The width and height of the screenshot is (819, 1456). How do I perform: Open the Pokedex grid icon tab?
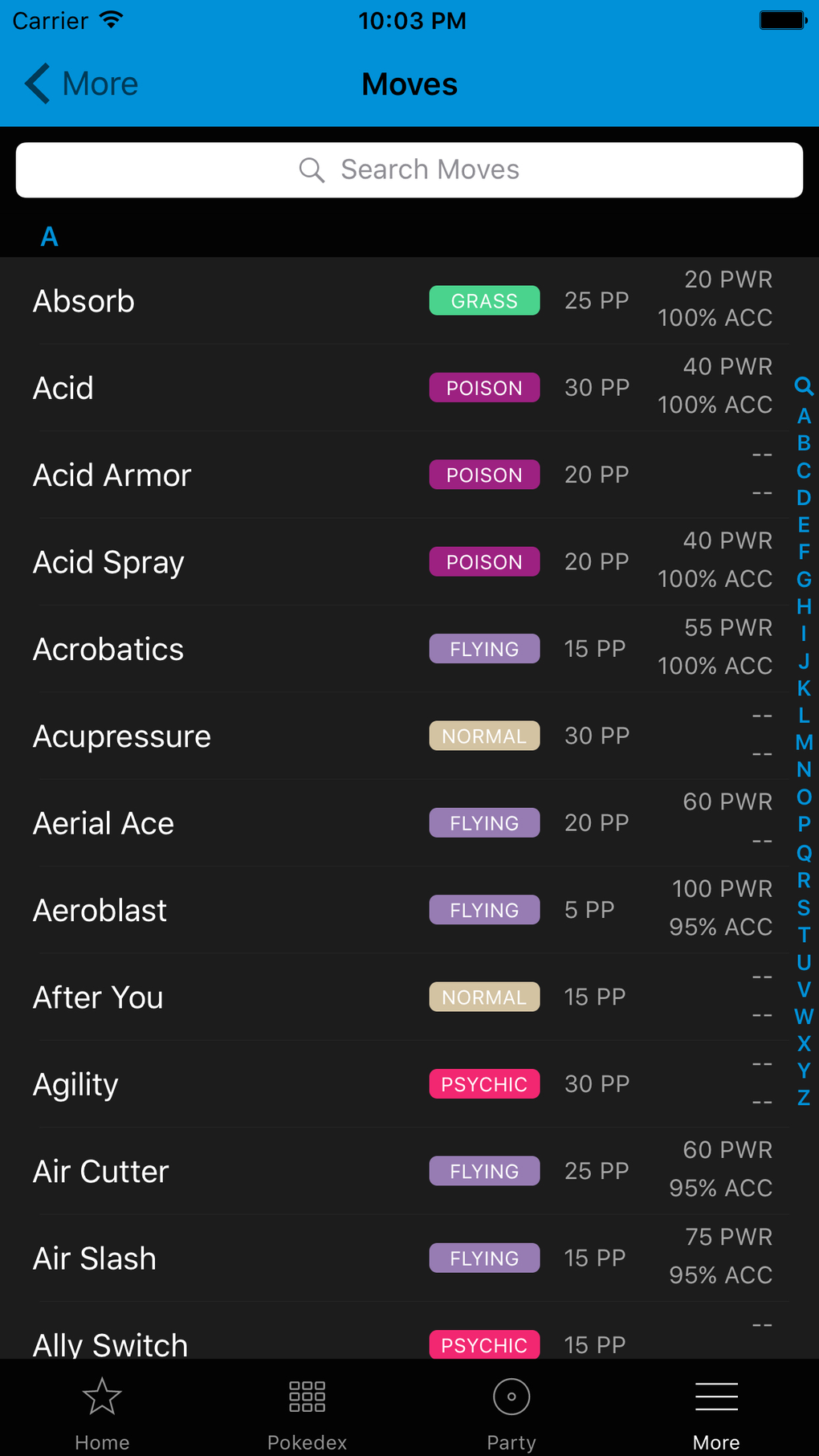pyautogui.click(x=307, y=1397)
